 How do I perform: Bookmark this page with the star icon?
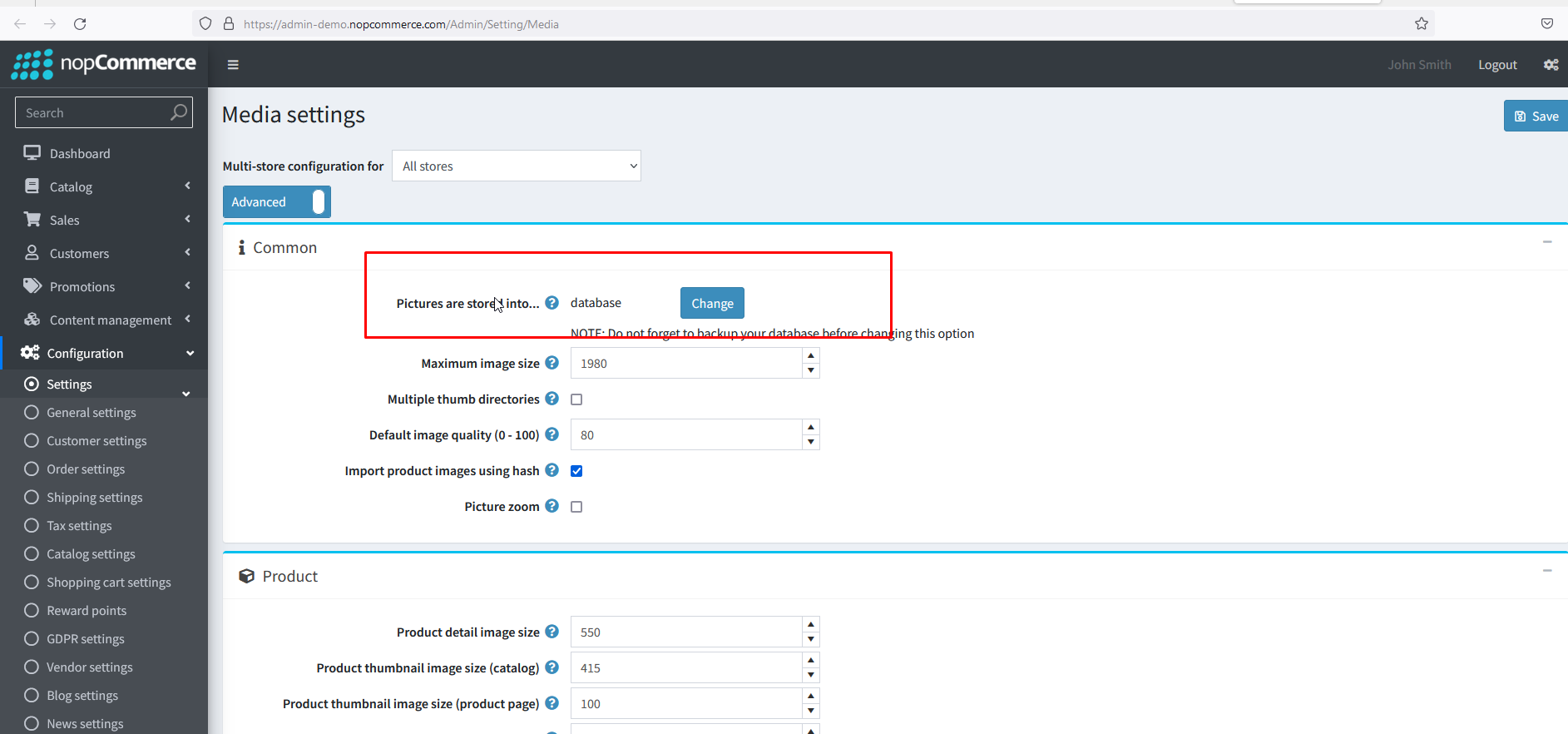tap(1422, 24)
